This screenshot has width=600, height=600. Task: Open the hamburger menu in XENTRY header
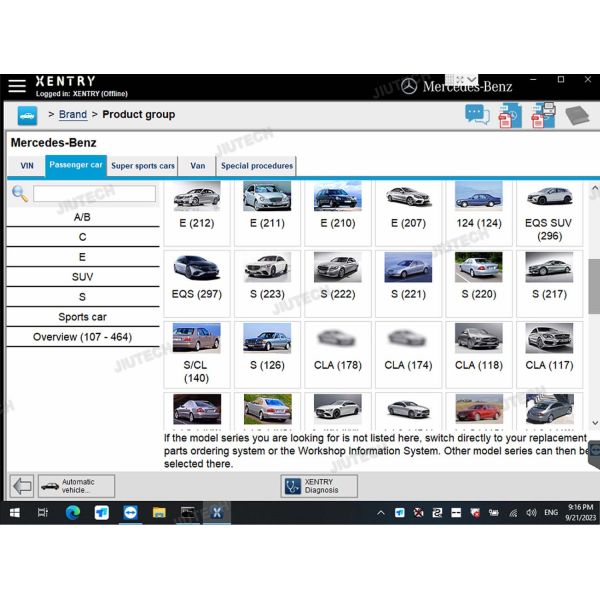point(17,86)
